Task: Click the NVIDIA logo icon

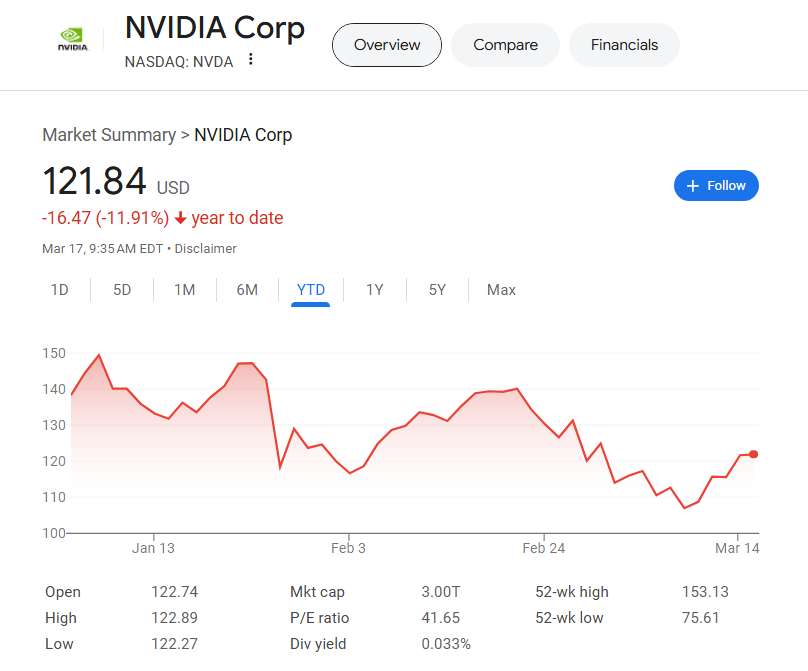Action: (71, 40)
